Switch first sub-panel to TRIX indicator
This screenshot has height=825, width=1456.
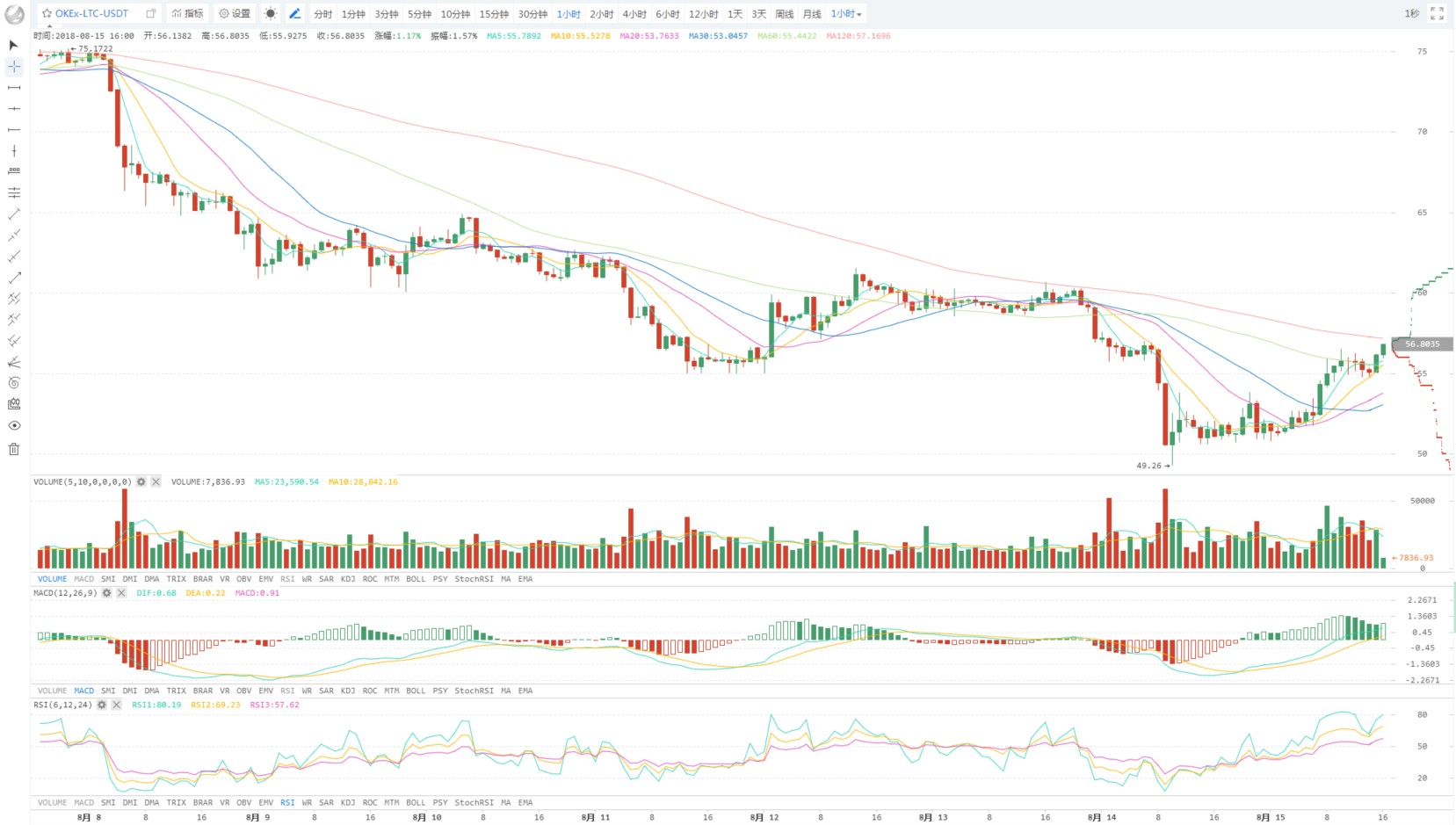177,579
